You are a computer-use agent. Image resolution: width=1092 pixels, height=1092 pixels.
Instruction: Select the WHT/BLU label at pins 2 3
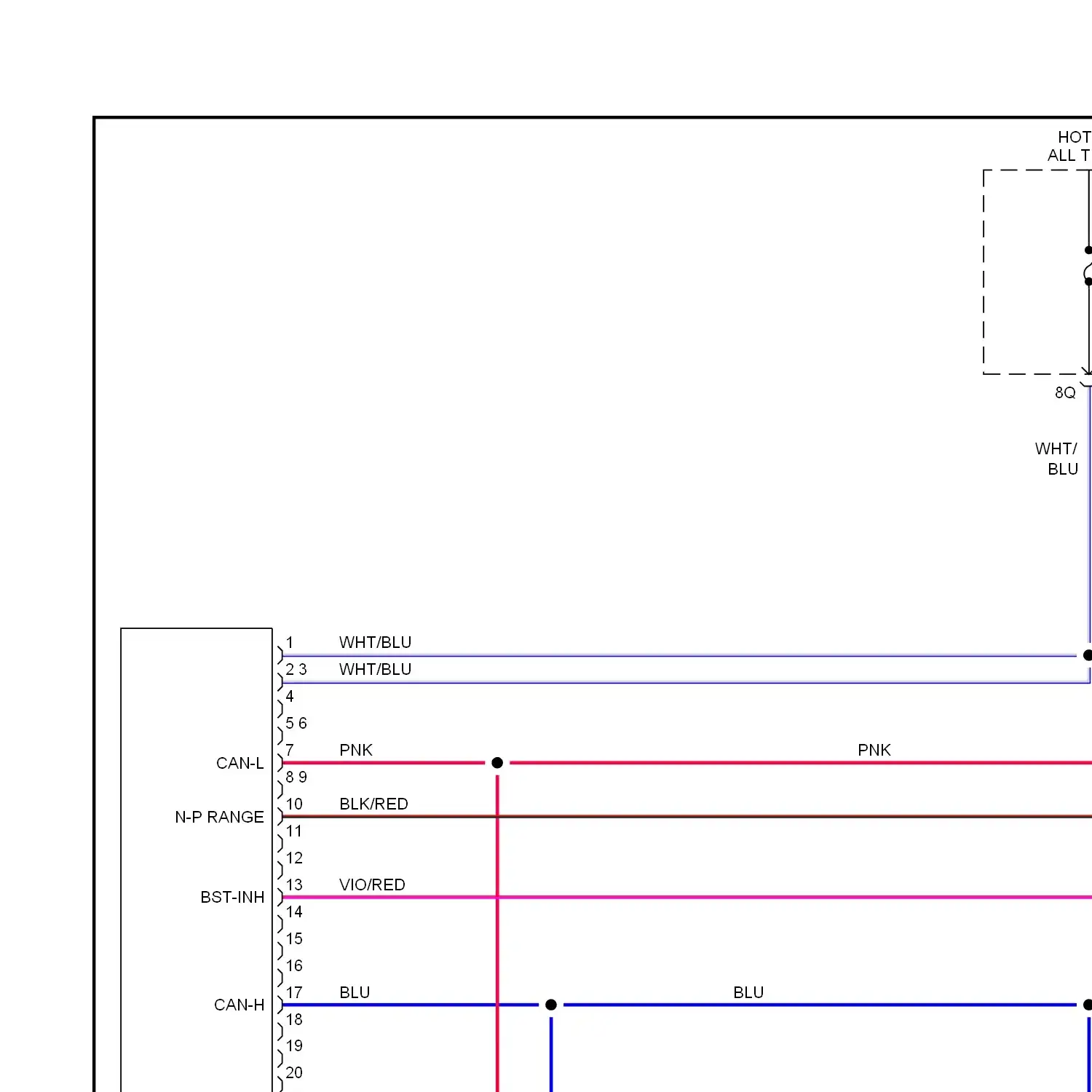coord(375,669)
